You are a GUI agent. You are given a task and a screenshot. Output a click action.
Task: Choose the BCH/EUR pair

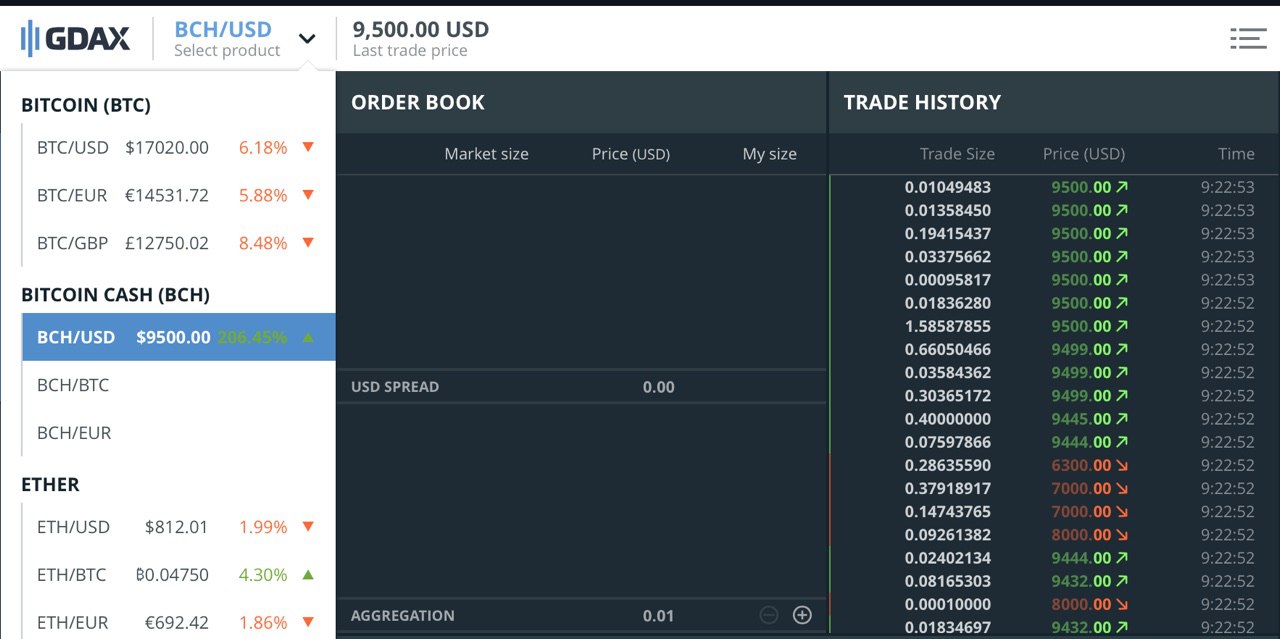pyautogui.click(x=179, y=433)
